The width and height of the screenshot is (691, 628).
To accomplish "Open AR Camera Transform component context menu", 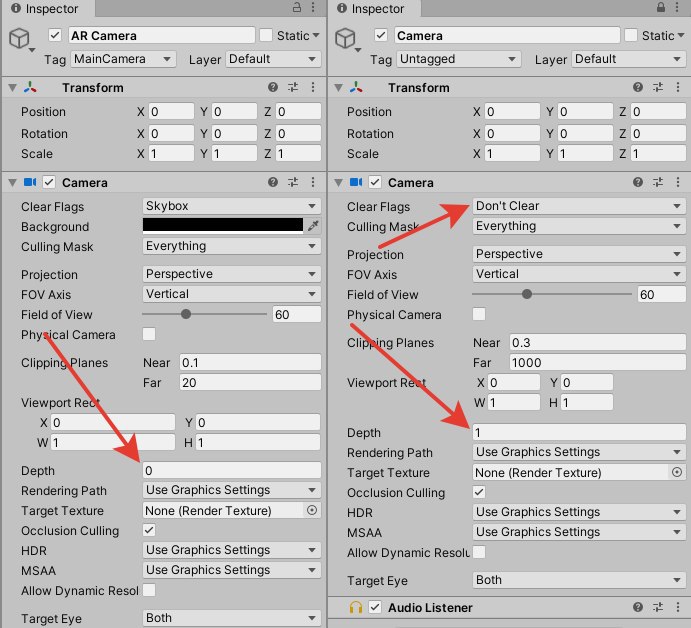I will click(x=313, y=87).
